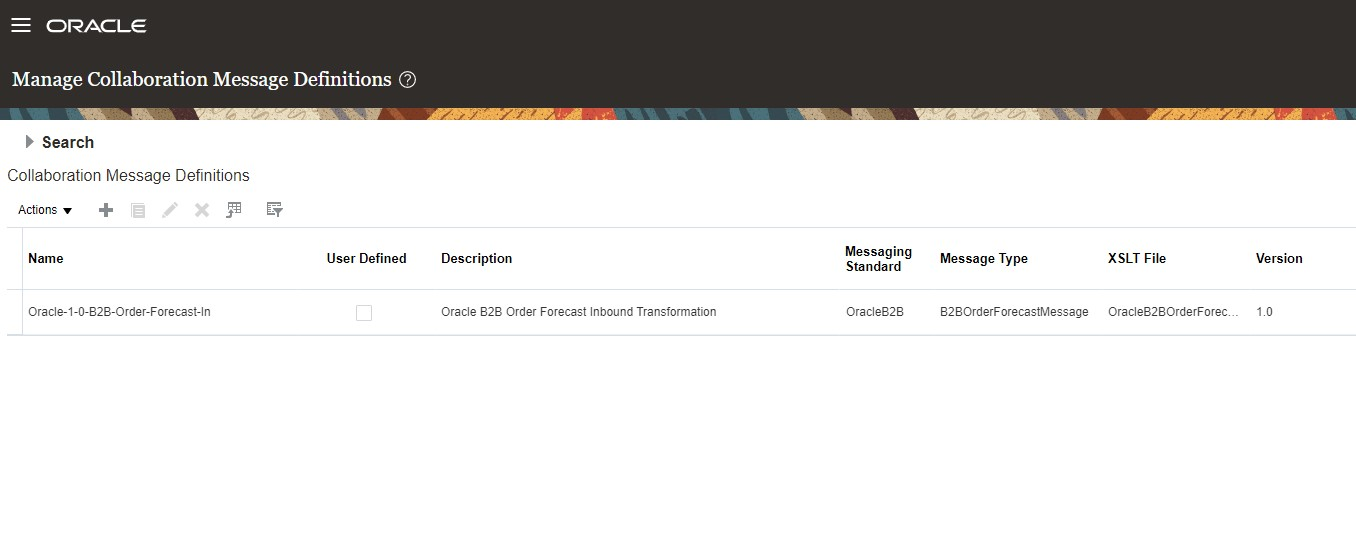Image resolution: width=1356 pixels, height=551 pixels.
Task: Click the Delete X icon
Action: point(202,210)
